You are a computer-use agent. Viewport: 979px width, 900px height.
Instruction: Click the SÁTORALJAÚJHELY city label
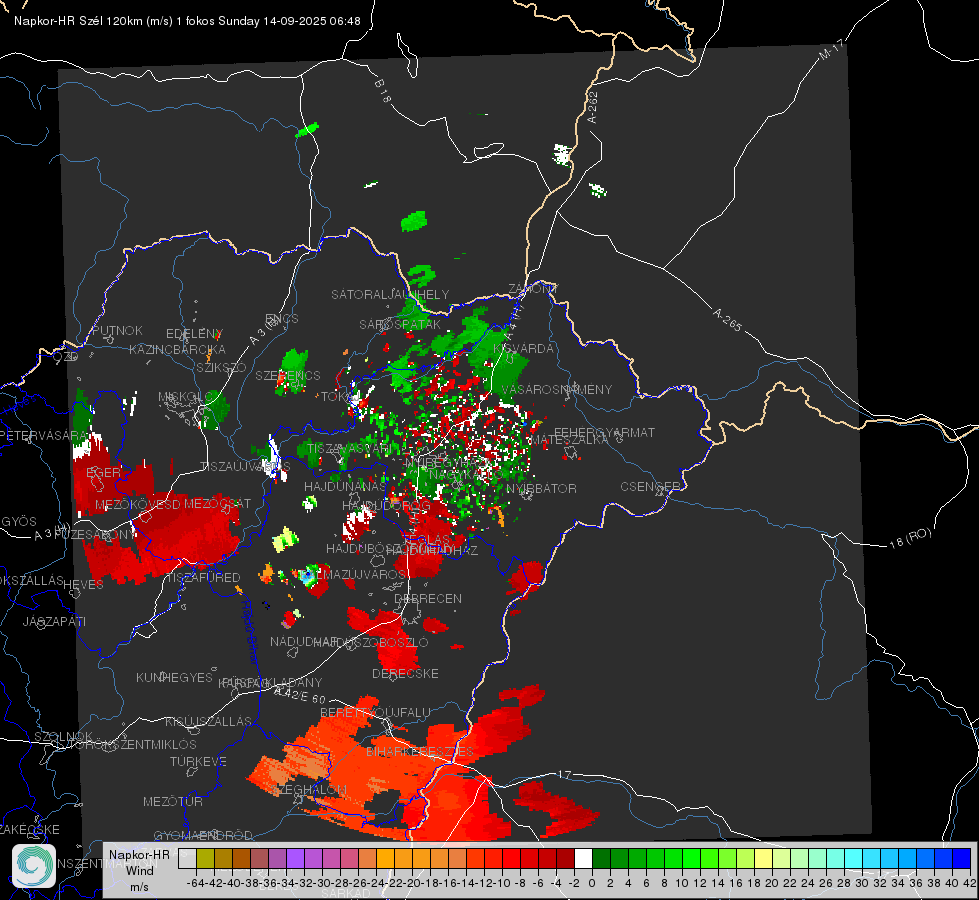coord(390,294)
